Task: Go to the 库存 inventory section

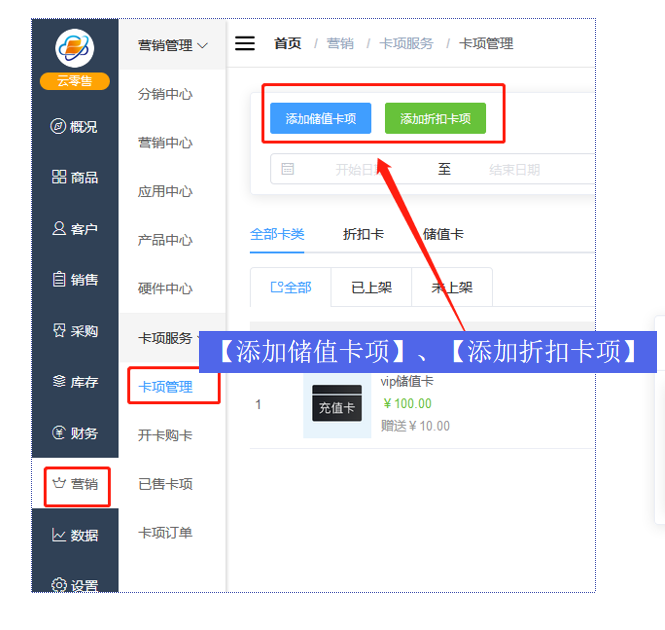Action: click(x=75, y=382)
